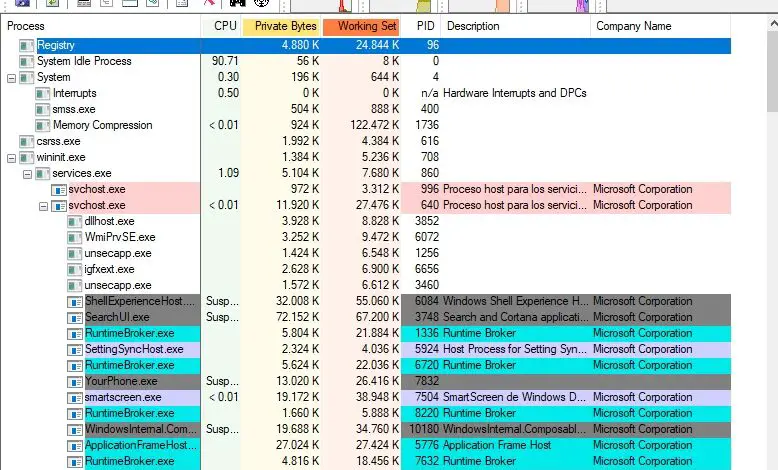
Task: Click the YourPhone.exe process icon
Action: click(74, 382)
